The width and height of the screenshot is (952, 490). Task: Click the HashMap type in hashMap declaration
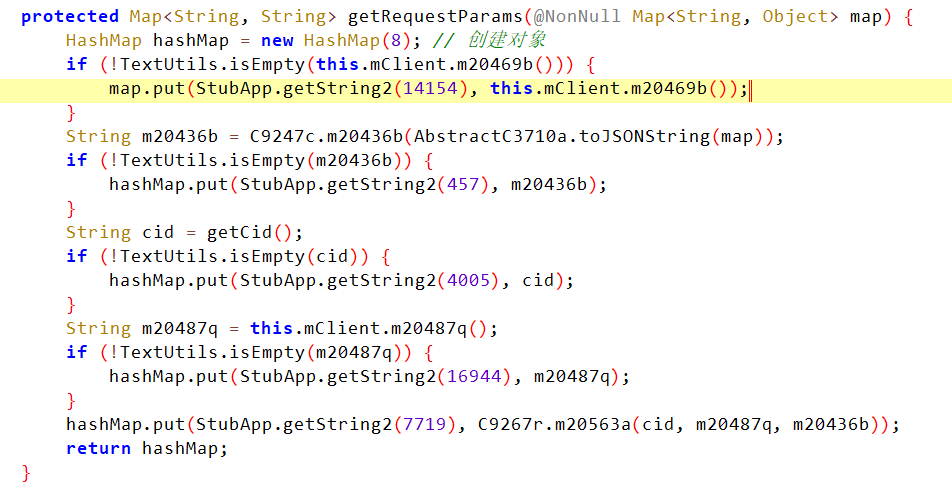point(103,41)
